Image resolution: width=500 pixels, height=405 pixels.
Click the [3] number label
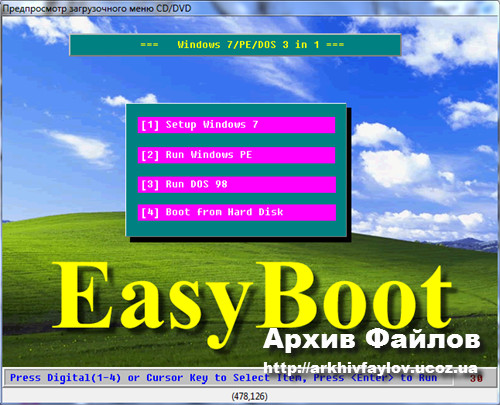(150, 185)
